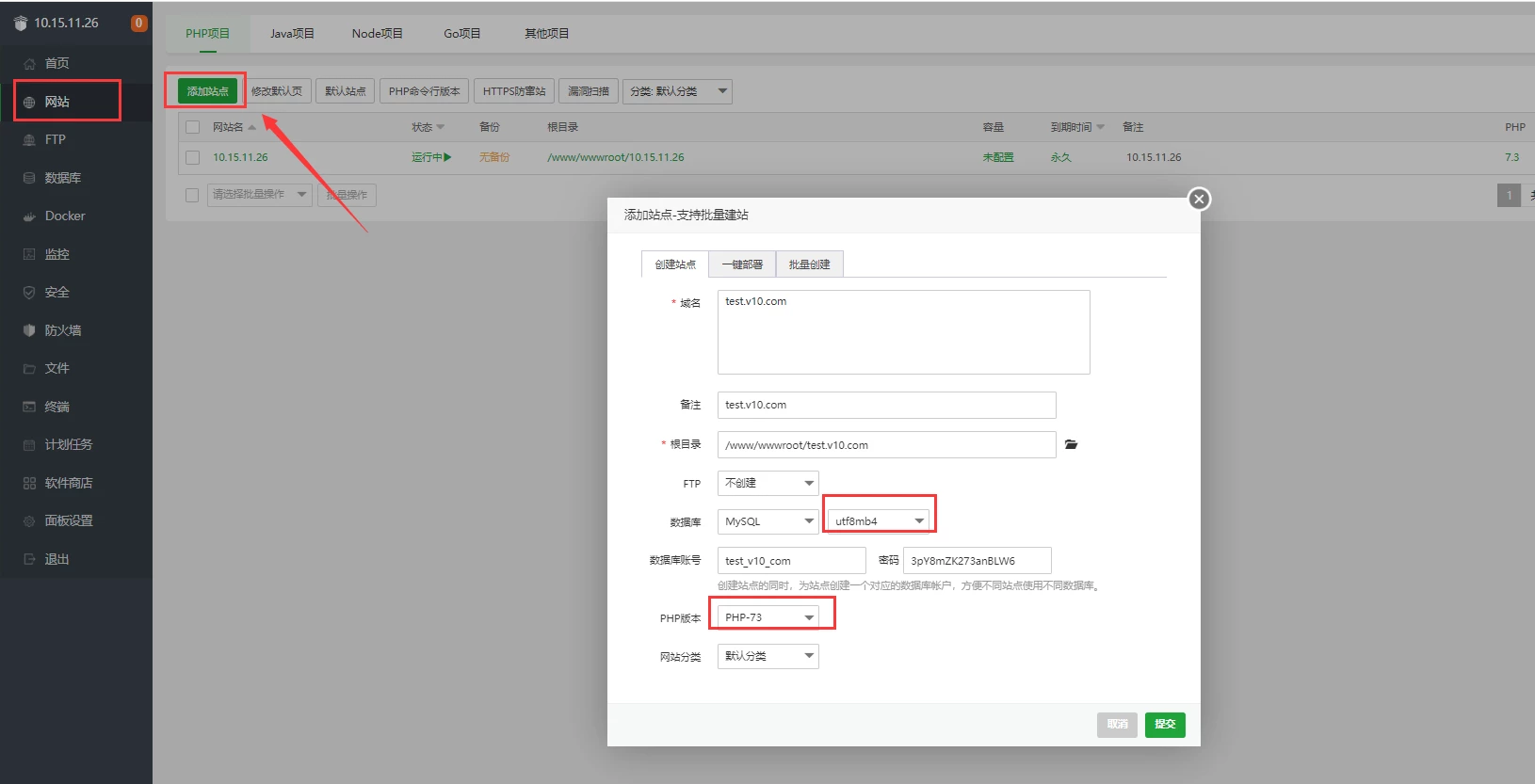Tick the checkbox for site 10.15.11.26
1535x784 pixels.
point(193,157)
